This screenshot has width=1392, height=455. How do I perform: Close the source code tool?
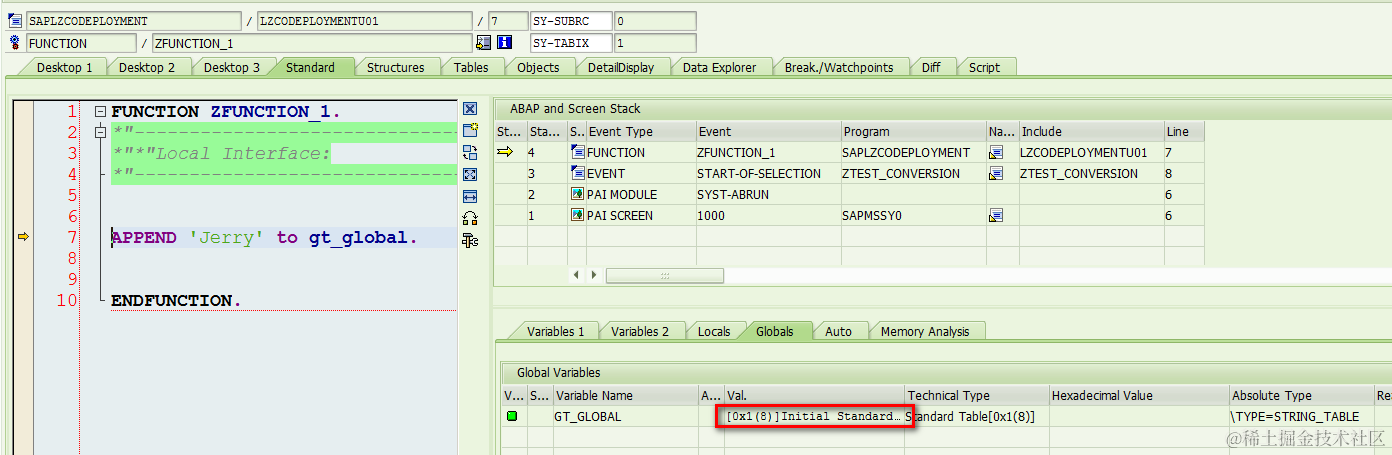point(470,109)
